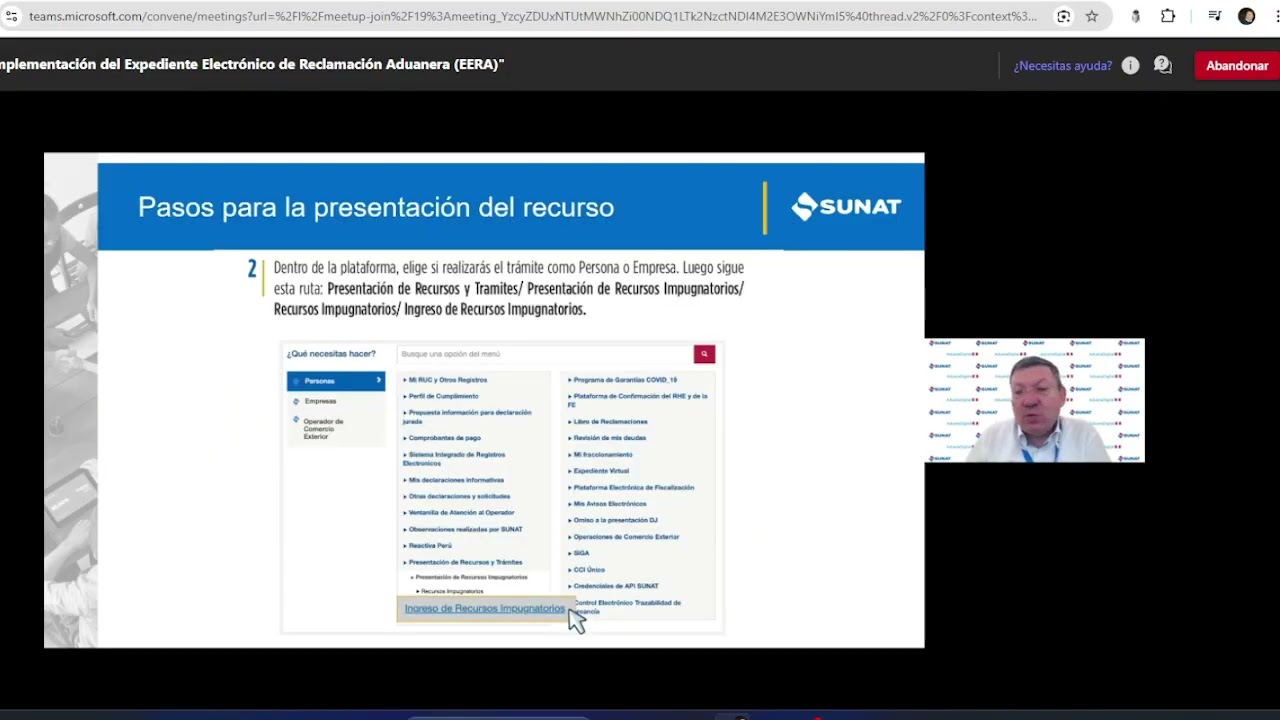Expand Propuesta información para declaración jurada
This screenshot has height=720, width=1280.
[467, 417]
